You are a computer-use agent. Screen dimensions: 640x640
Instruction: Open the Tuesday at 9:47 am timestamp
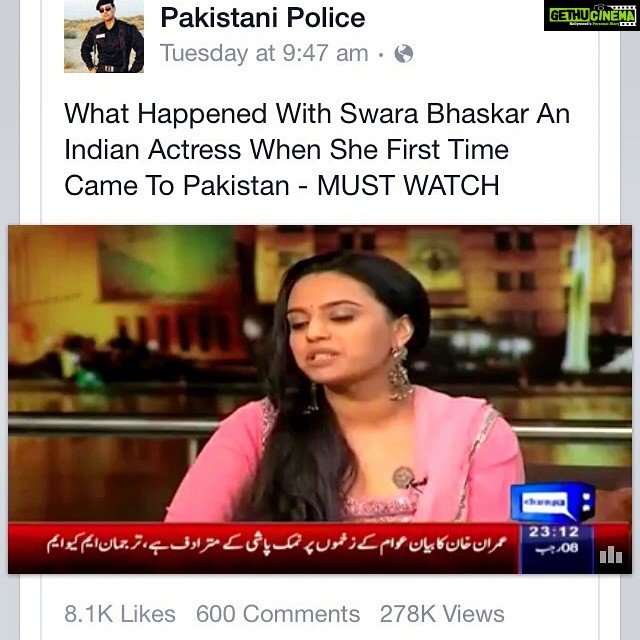264,53
